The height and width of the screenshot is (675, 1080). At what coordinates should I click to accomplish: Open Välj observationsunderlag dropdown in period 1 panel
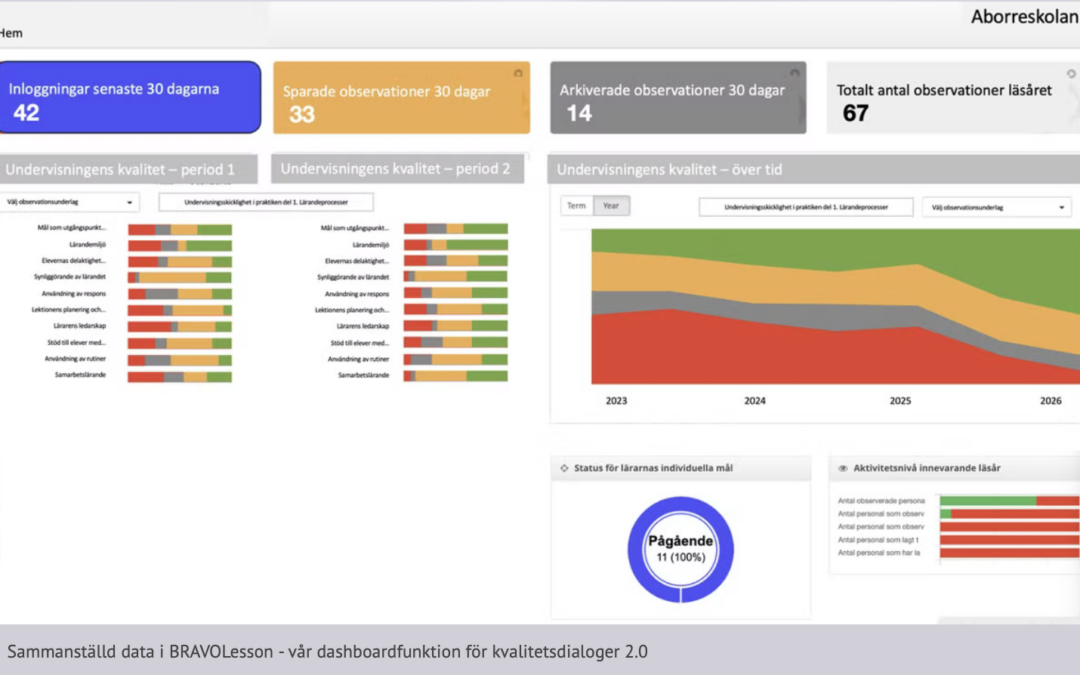pos(70,202)
